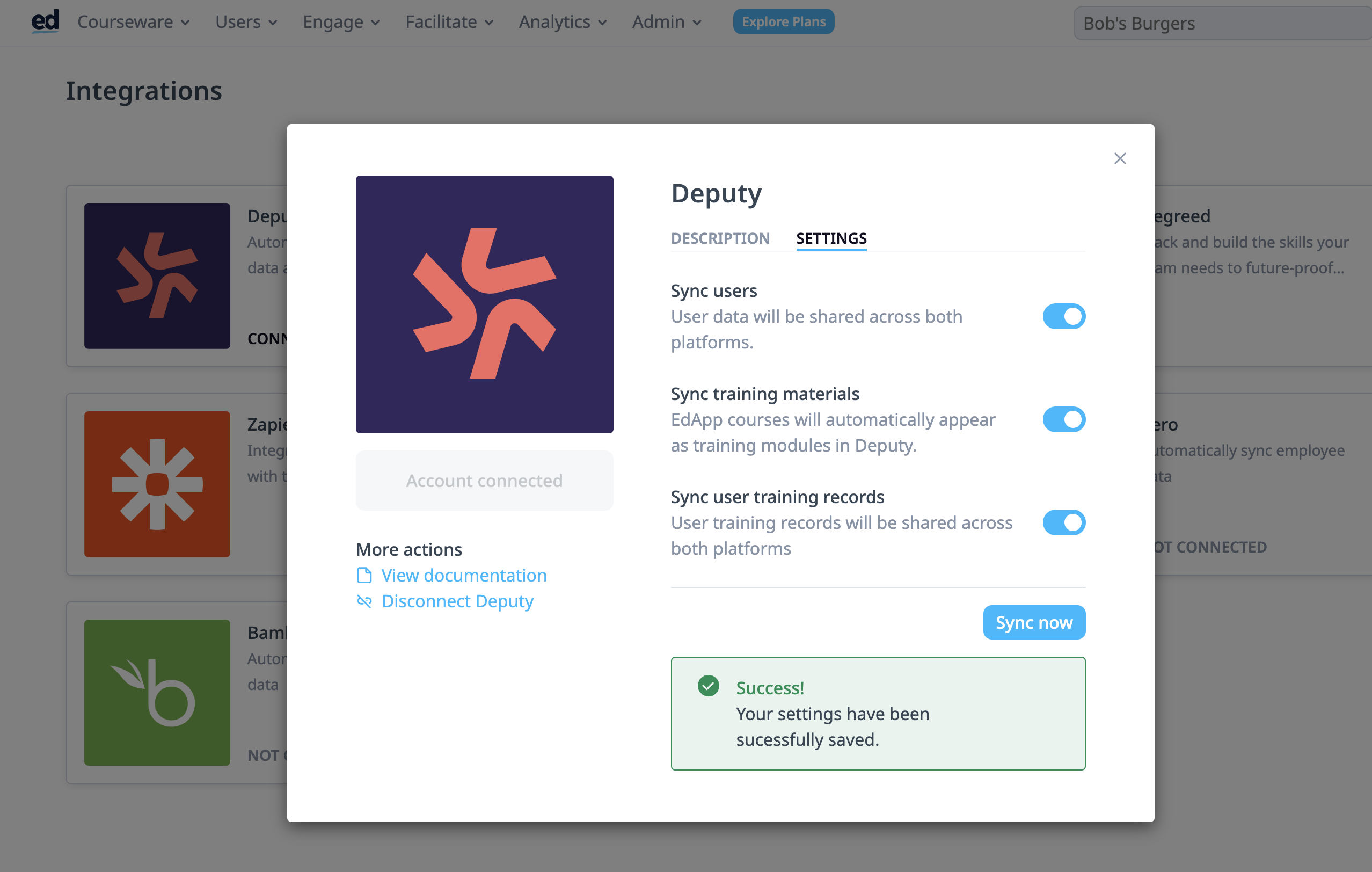
Task: Expand the Analytics menu
Action: click(563, 21)
